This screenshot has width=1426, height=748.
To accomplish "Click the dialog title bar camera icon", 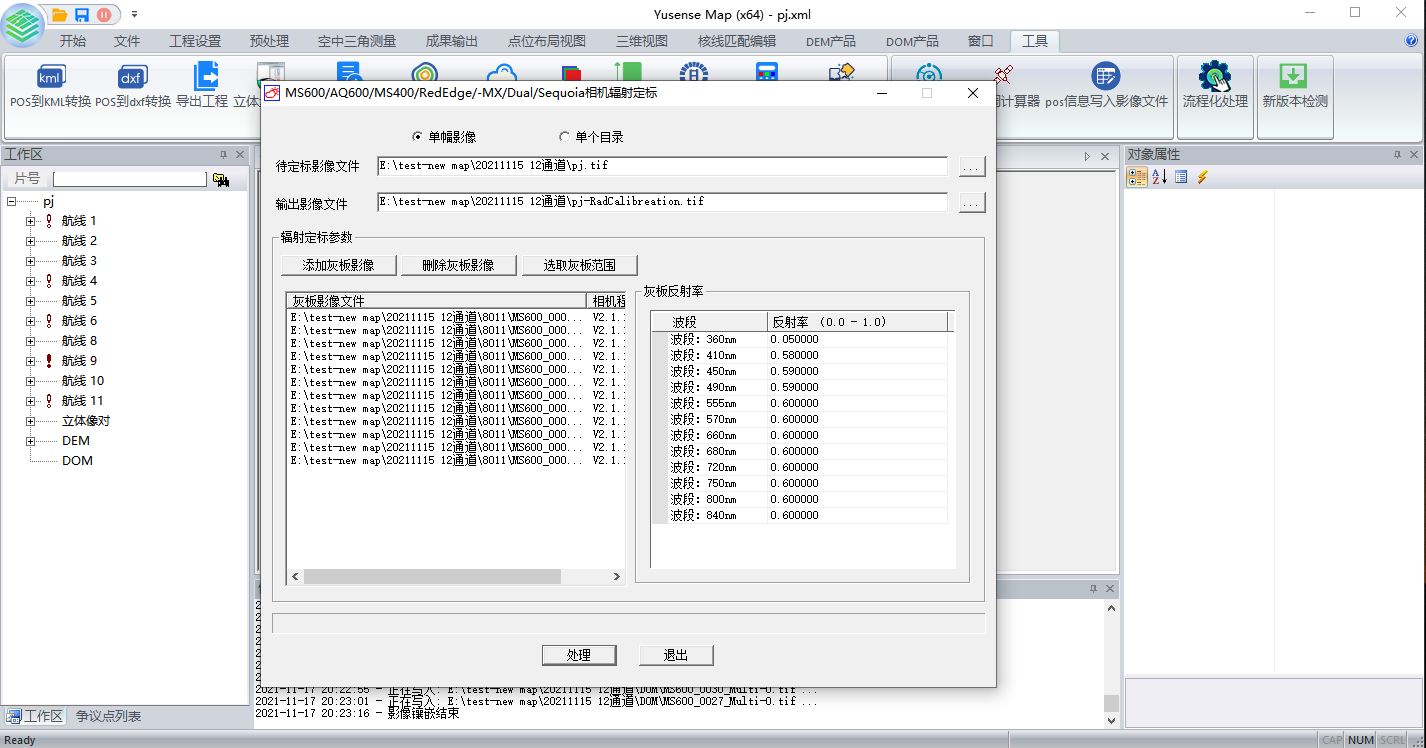I will [272, 93].
